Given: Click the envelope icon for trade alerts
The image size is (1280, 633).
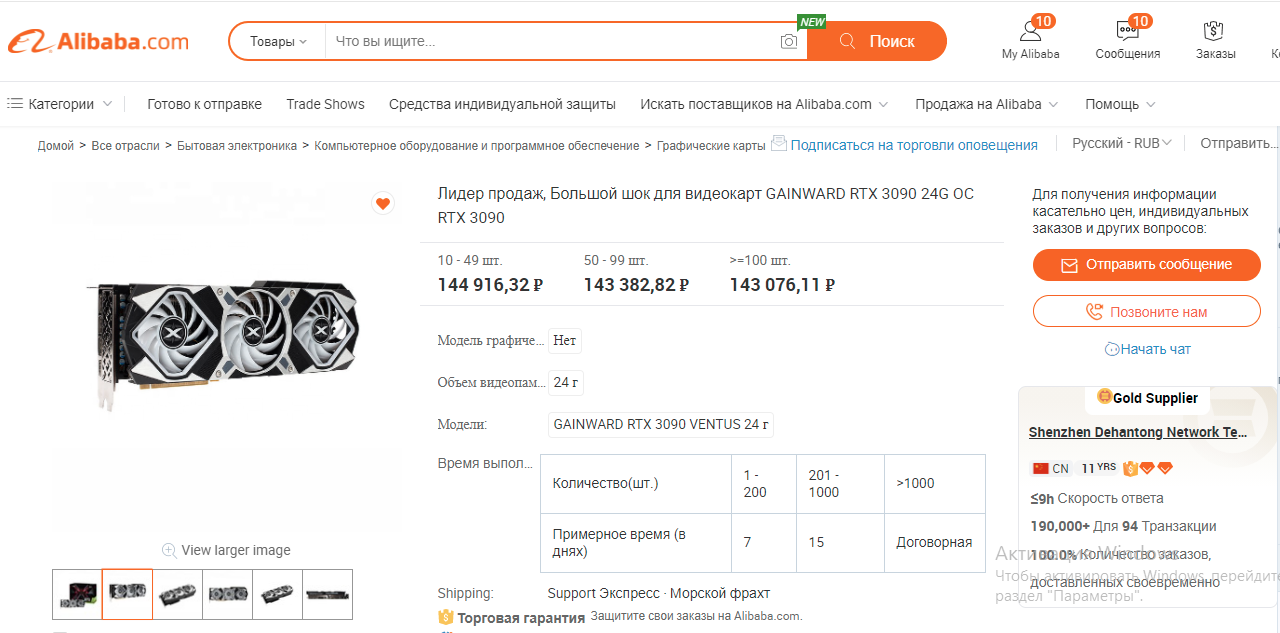Looking at the screenshot, I should click(x=779, y=144).
